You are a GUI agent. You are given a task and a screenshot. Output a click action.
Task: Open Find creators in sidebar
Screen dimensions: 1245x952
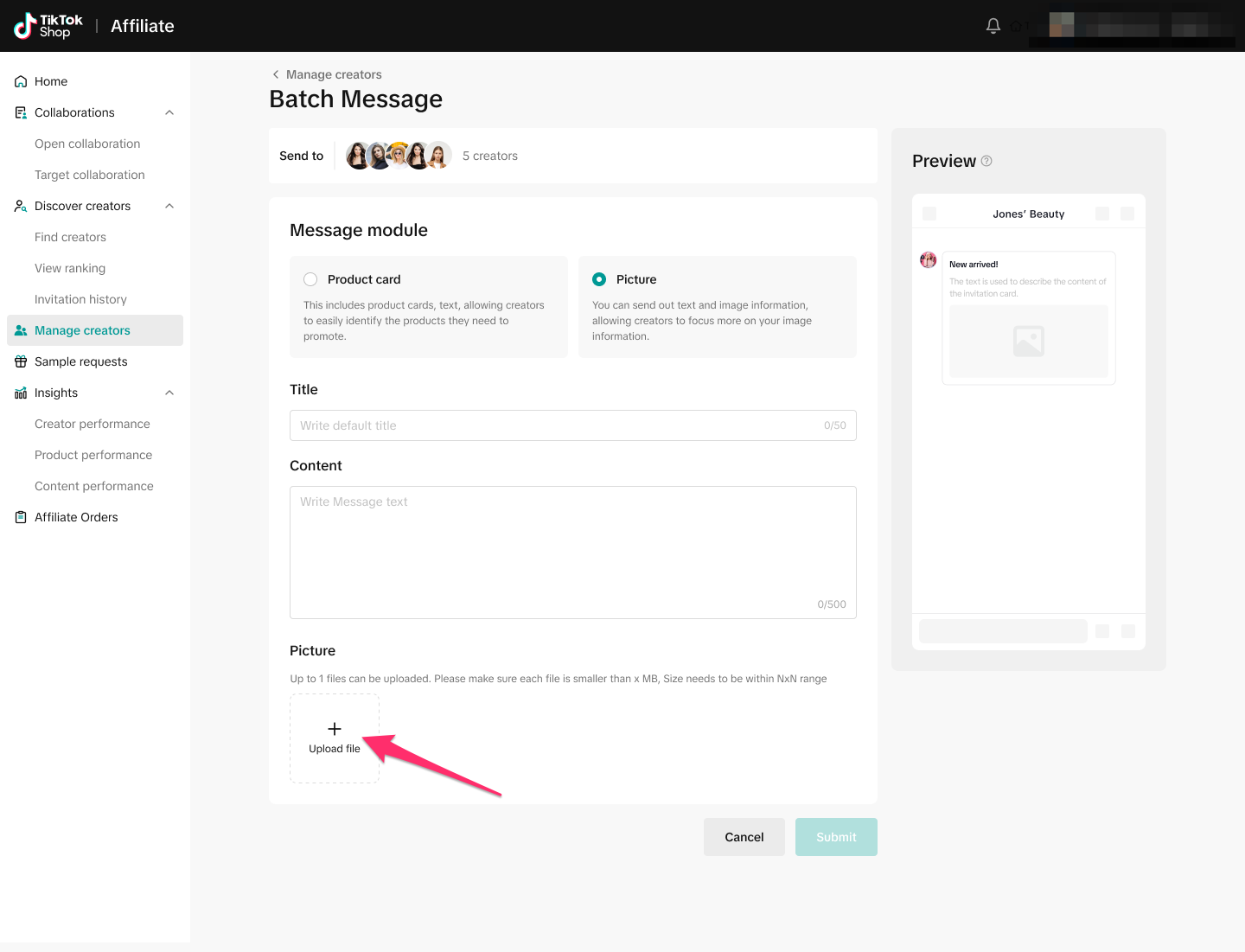click(x=70, y=237)
